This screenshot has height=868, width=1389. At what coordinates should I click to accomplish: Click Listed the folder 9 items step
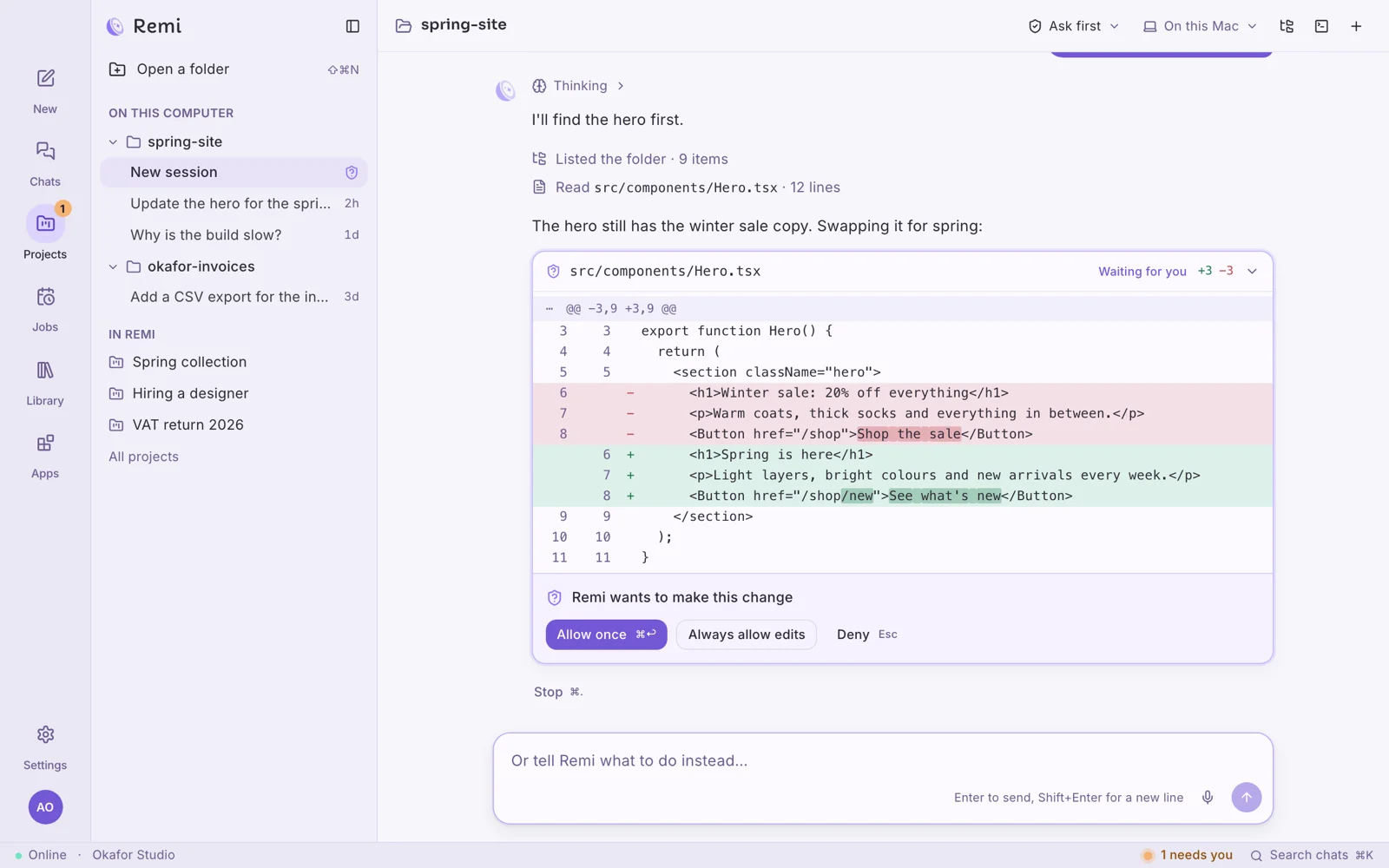tap(630, 159)
